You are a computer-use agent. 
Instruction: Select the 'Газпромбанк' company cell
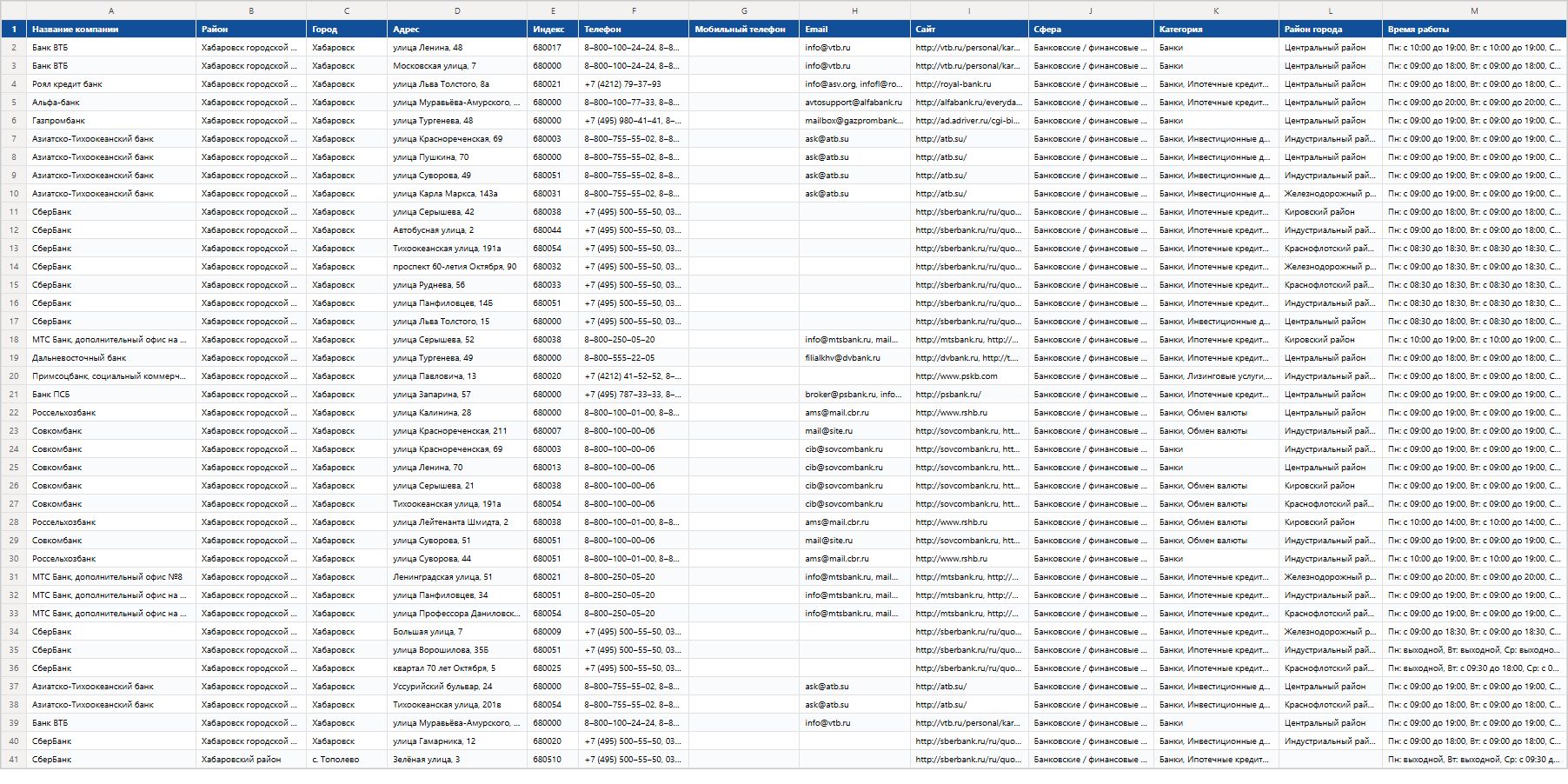[x=111, y=121]
